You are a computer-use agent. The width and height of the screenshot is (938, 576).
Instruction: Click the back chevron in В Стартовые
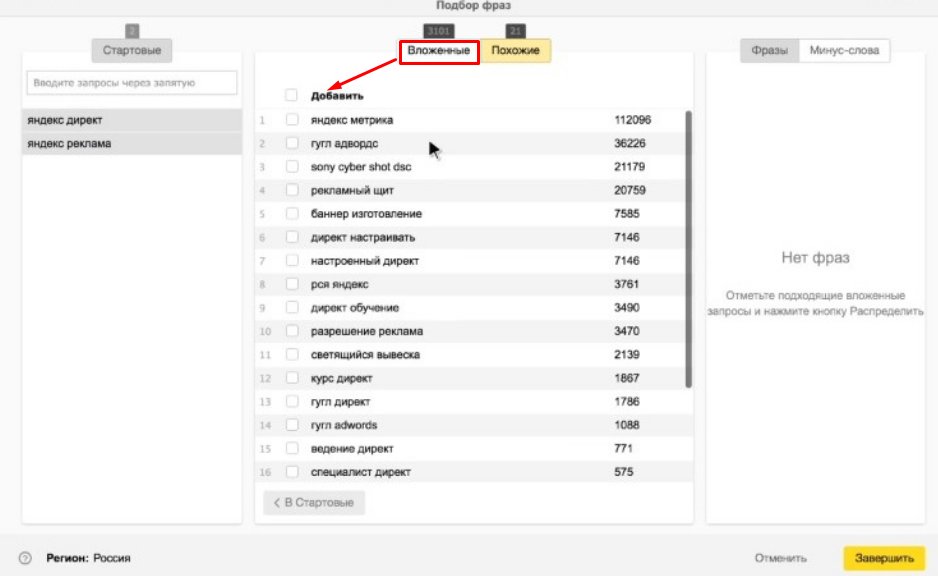(x=276, y=502)
